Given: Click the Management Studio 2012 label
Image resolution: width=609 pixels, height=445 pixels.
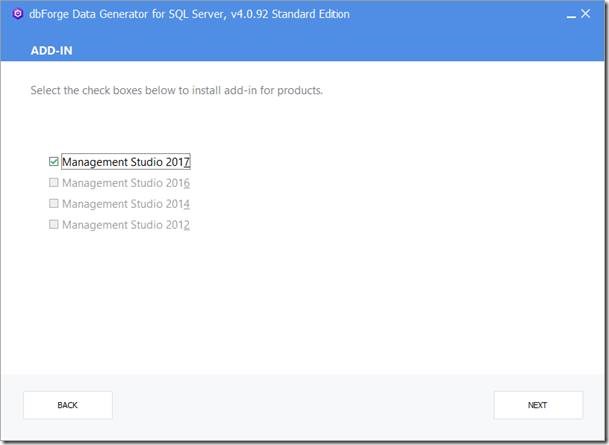Looking at the screenshot, I should (126, 225).
